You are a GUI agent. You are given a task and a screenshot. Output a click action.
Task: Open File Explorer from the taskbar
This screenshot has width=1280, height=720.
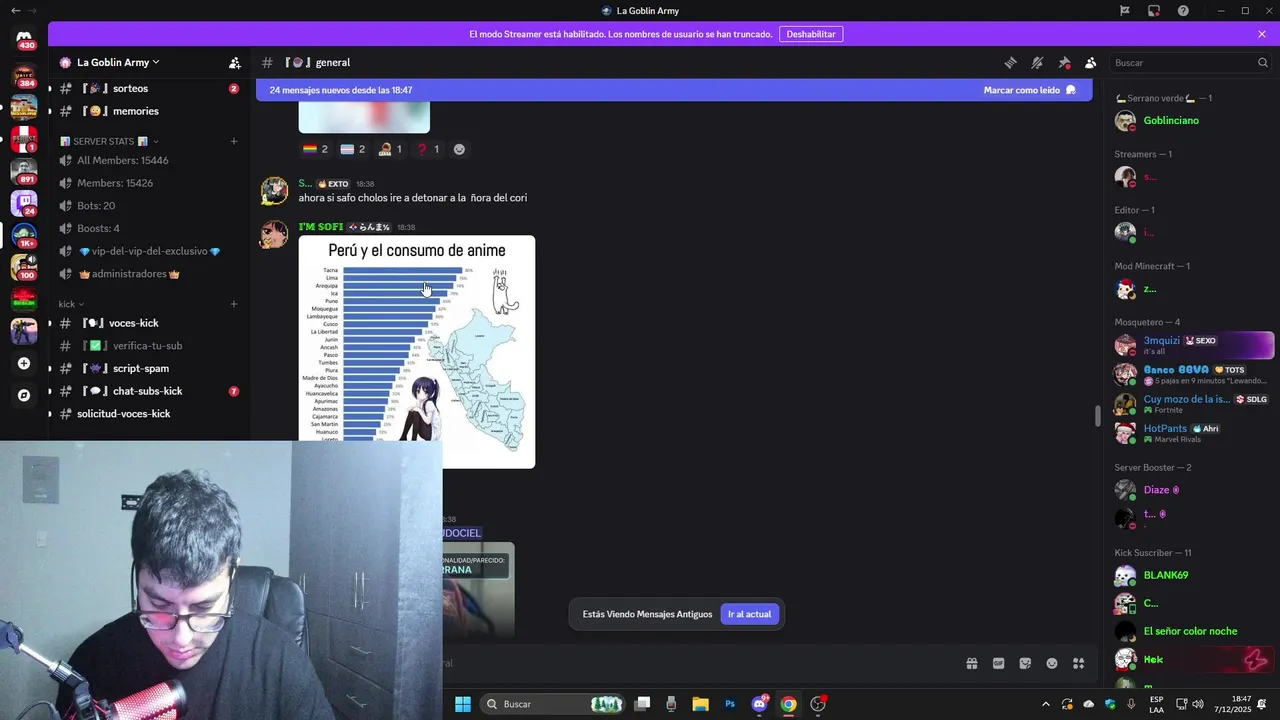tap(700, 704)
